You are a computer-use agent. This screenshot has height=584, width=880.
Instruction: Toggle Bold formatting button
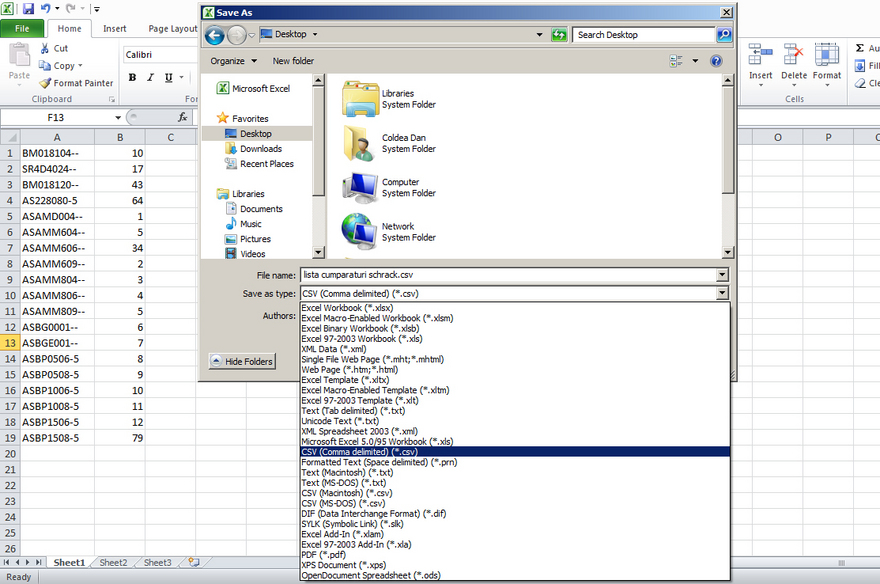tap(132, 77)
